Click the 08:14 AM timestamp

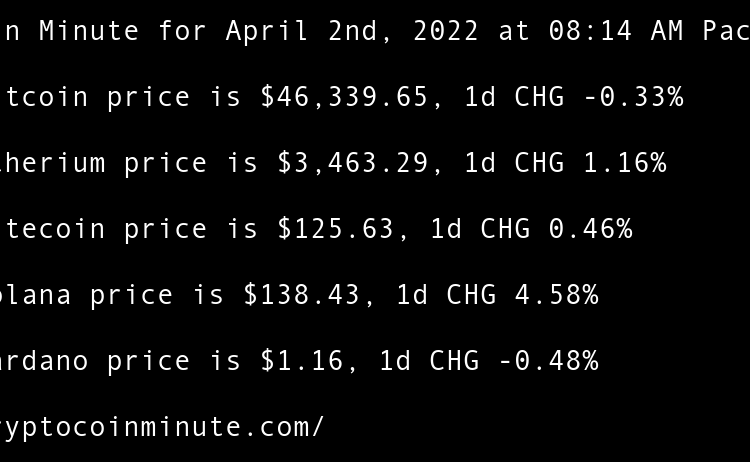(x=615, y=31)
